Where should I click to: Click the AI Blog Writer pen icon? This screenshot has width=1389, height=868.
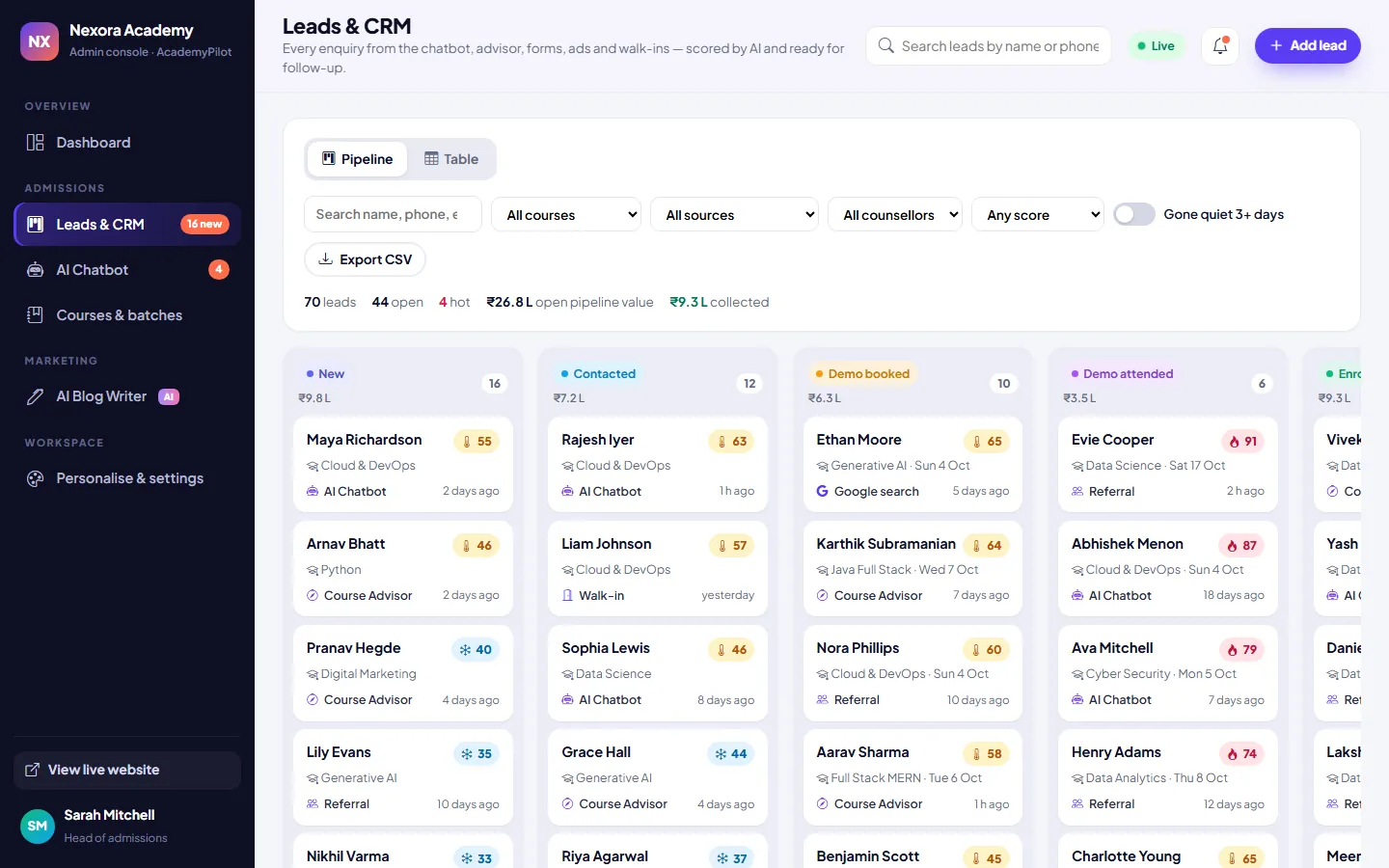[36, 396]
